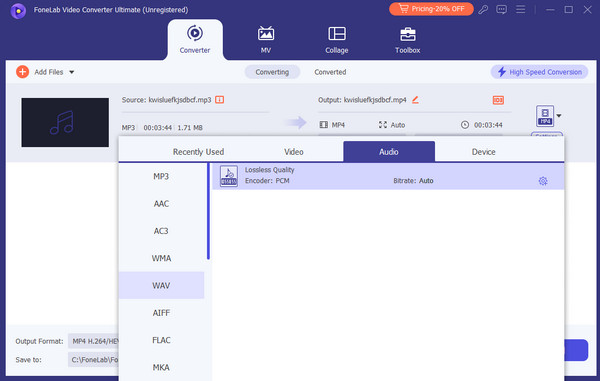Expand the output format dropdown arrow
This screenshot has height=381, width=600.
tap(559, 116)
